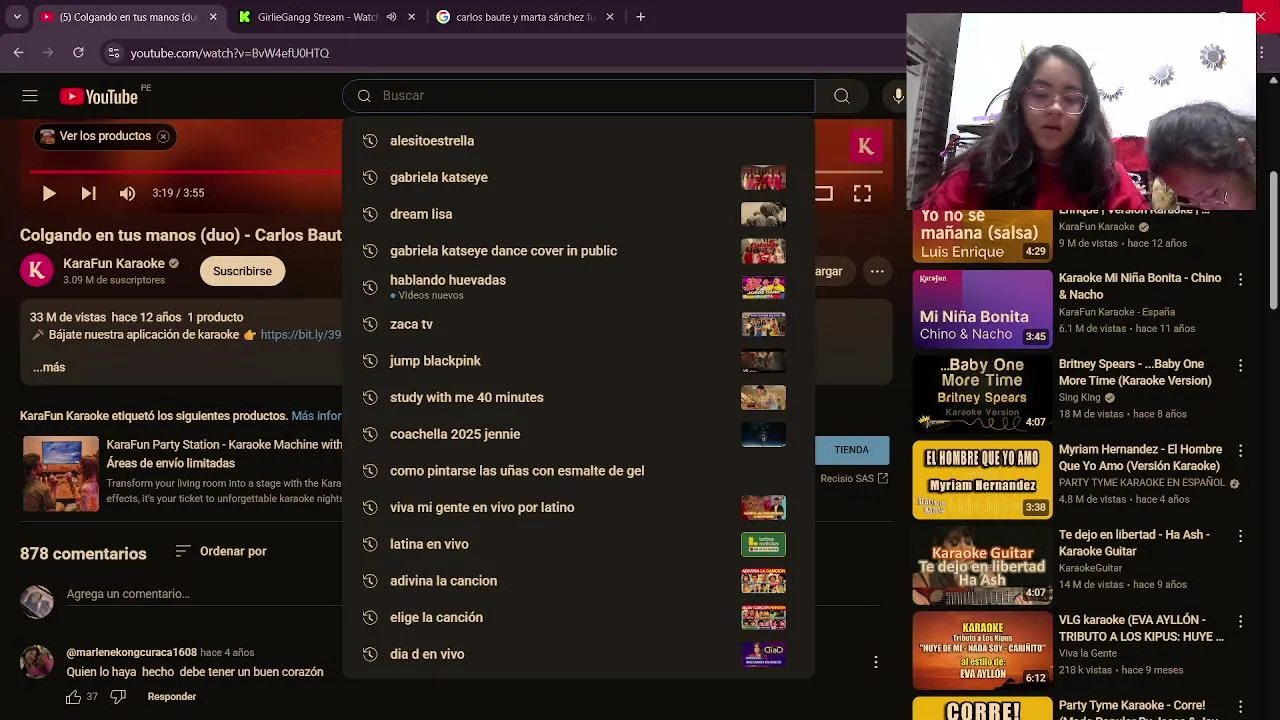Open options for Britney Spears karaoke video
The image size is (1280, 720).
click(x=1240, y=366)
